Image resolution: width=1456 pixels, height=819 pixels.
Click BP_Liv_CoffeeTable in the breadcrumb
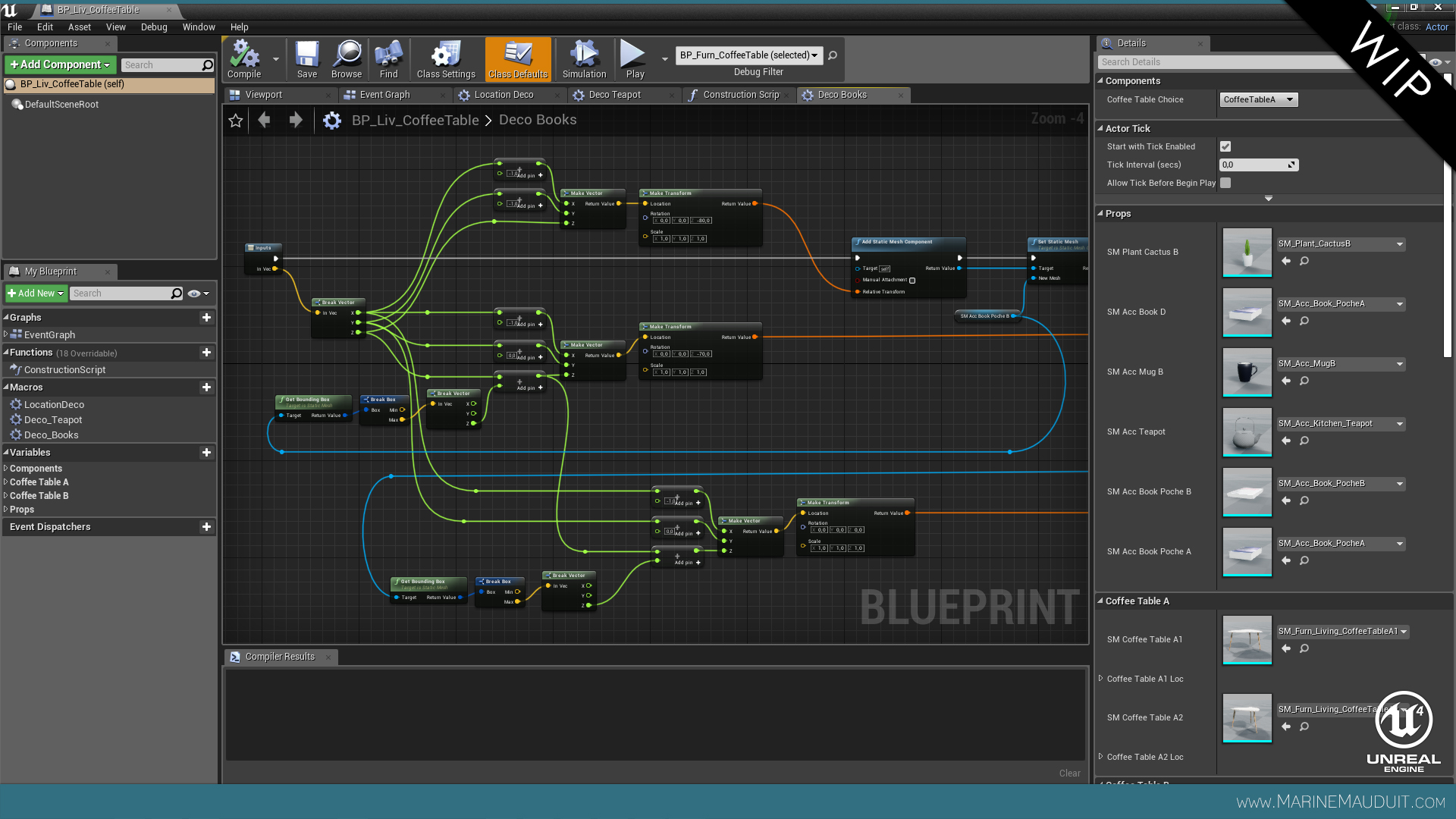coord(415,121)
